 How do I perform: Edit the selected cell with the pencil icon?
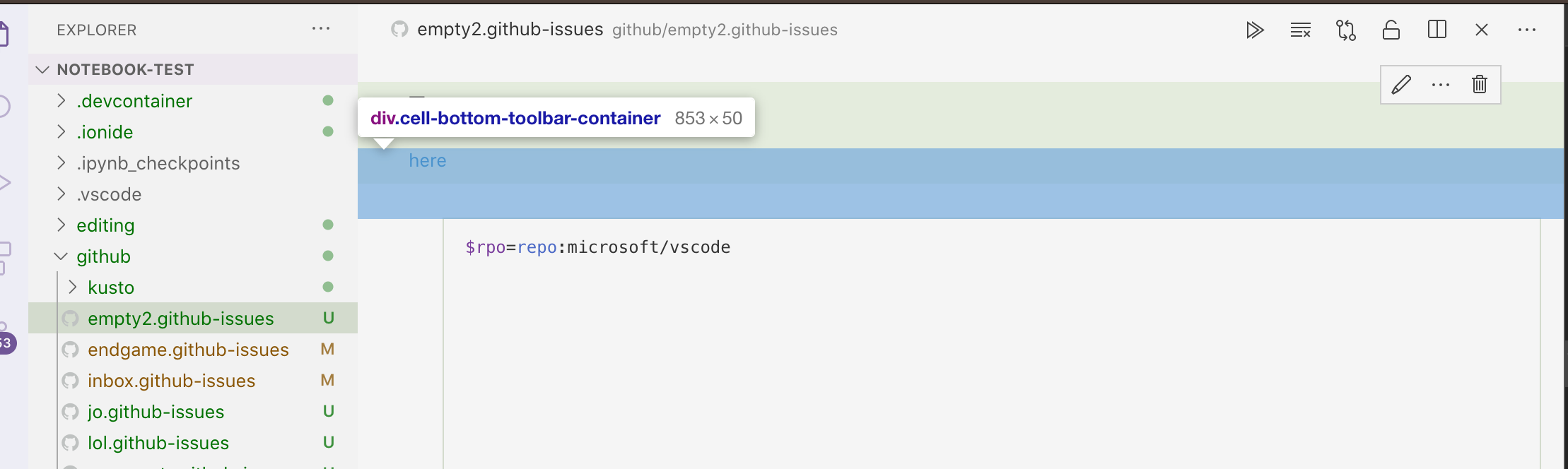pos(1400,85)
